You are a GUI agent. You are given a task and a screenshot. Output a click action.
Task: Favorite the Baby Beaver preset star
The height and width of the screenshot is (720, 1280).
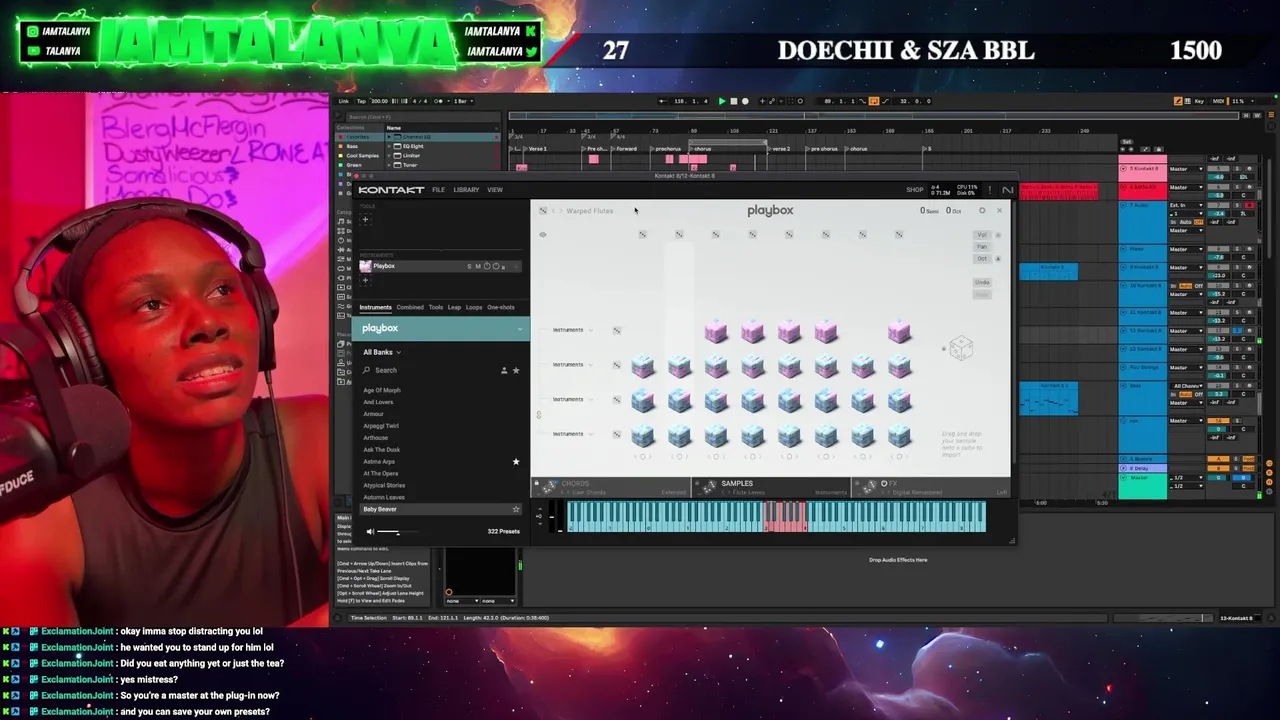coord(516,509)
